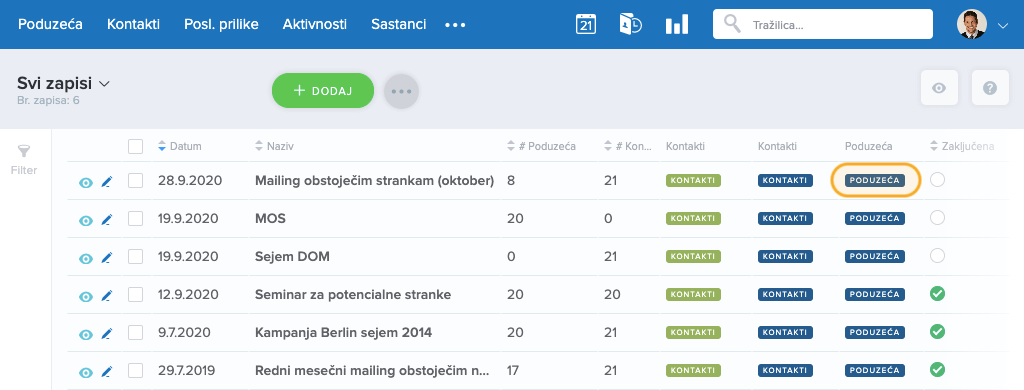The width and height of the screenshot is (1024, 390).
Task: Open the Filter funnel icon
Action: coord(24,152)
